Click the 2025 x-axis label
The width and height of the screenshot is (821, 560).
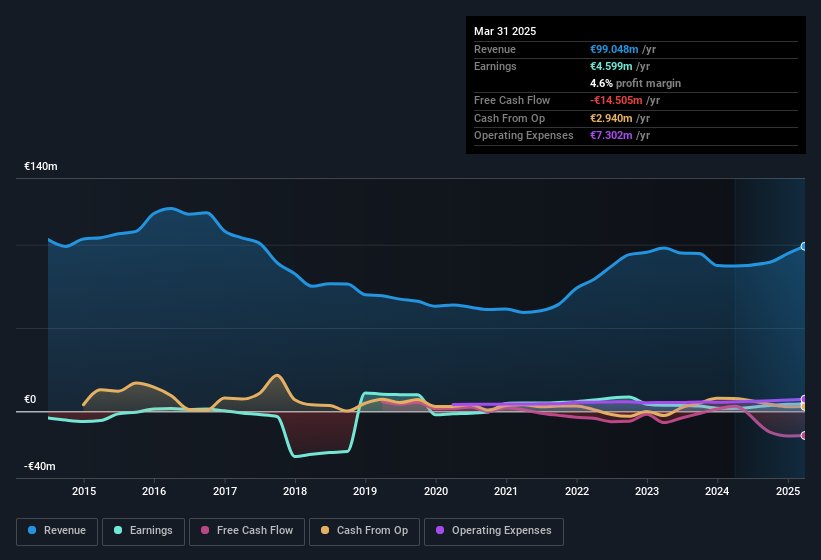(788, 491)
